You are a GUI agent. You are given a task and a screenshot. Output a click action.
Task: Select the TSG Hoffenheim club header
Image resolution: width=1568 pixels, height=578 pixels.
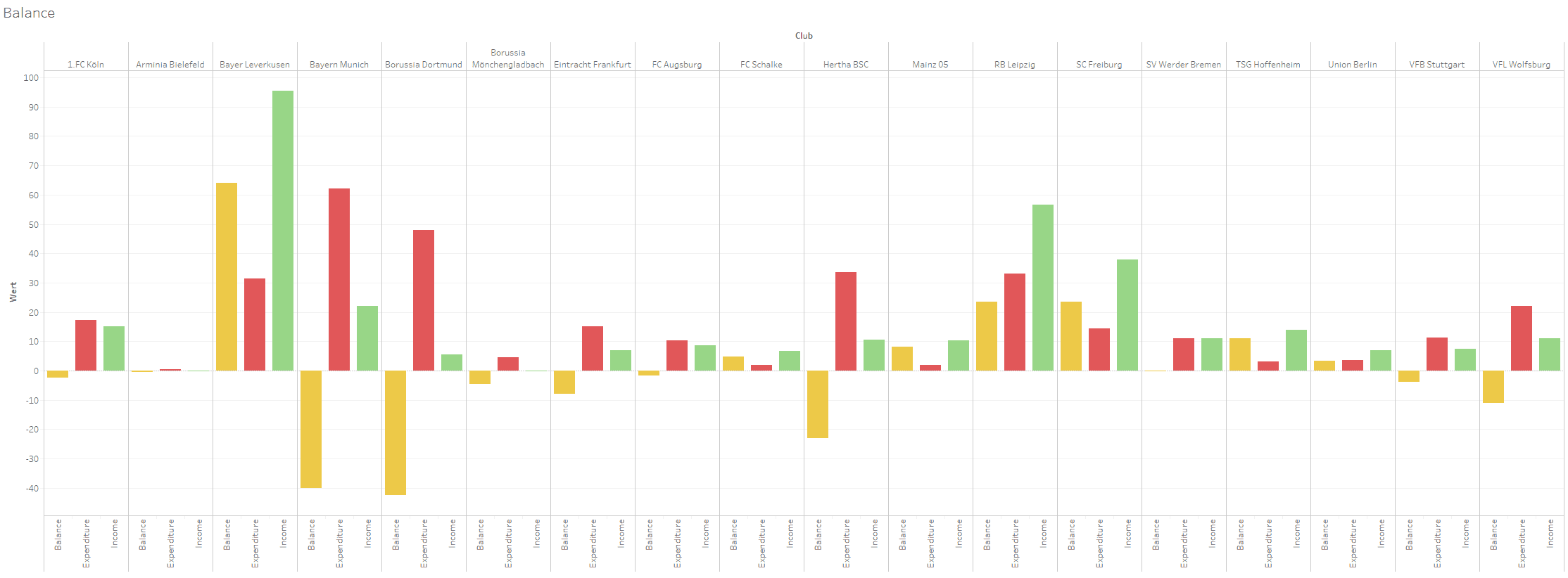point(1268,65)
